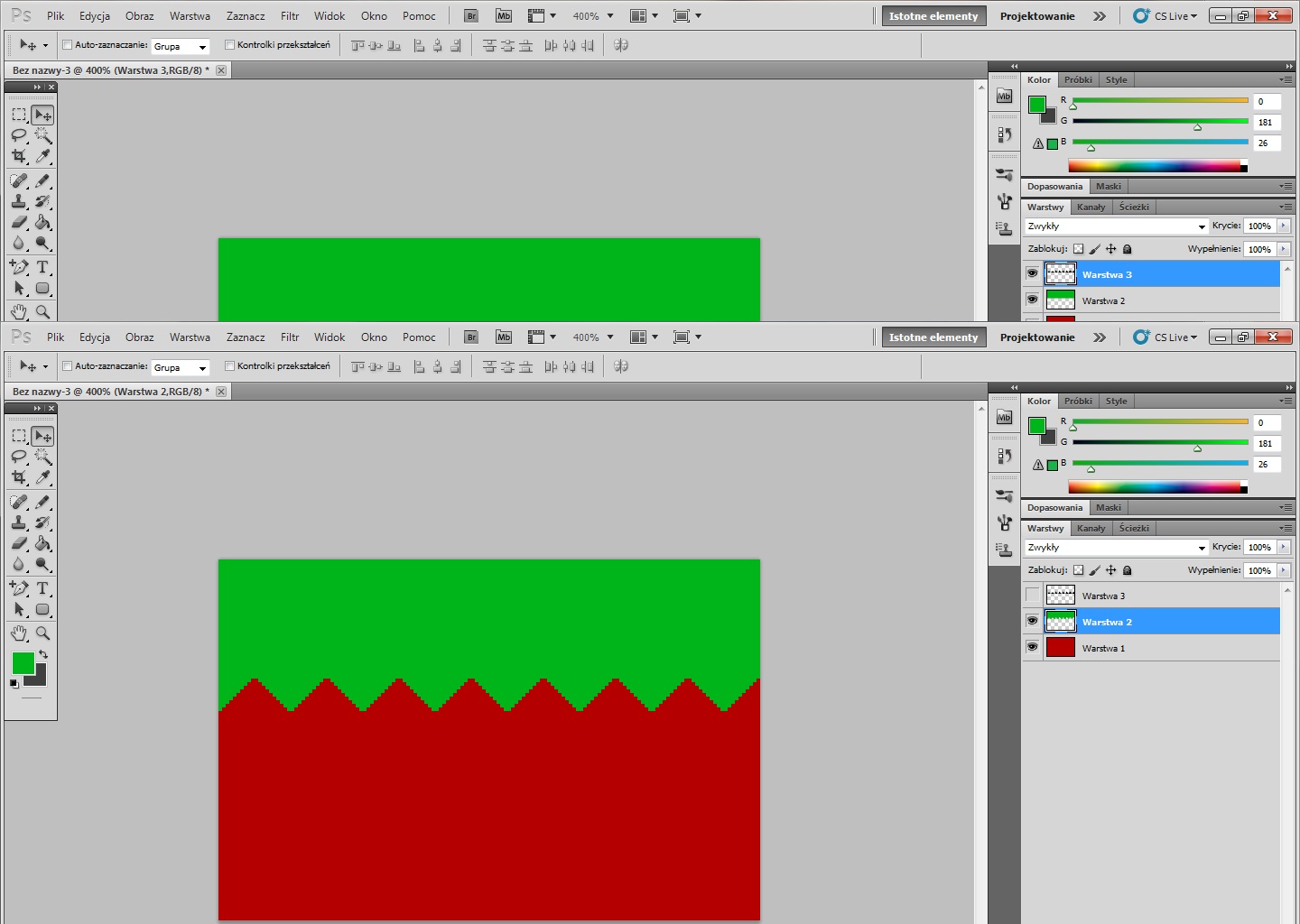Select Eraser tool in lower Photoshop window
This screenshot has width=1300, height=924.
(19, 543)
